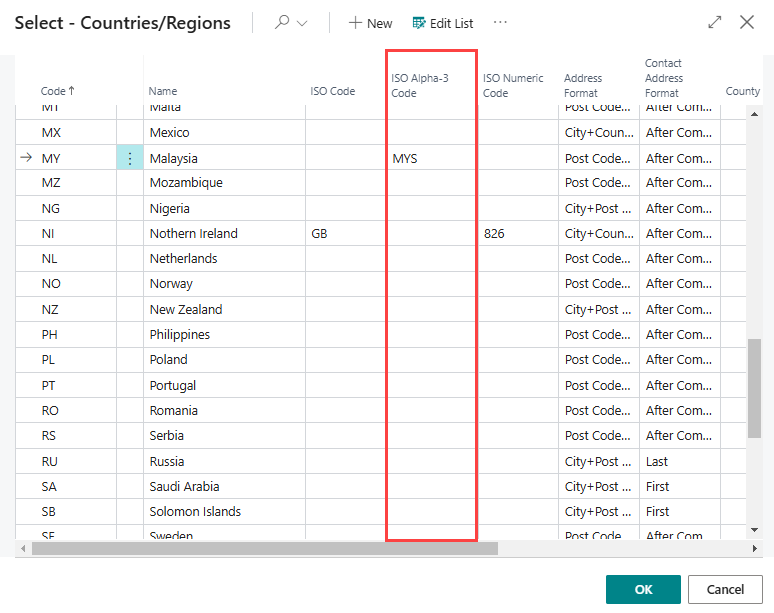Click the MYS cell for Malaysia
This screenshot has height=613, width=774.
point(406,158)
